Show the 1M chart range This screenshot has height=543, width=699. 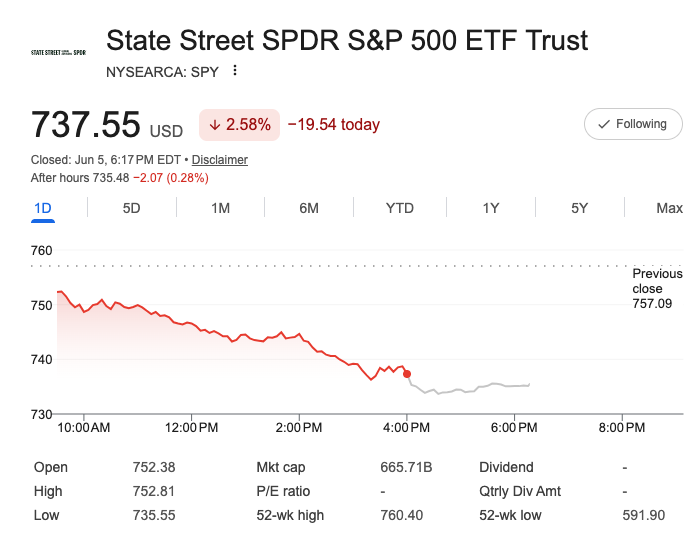[220, 208]
